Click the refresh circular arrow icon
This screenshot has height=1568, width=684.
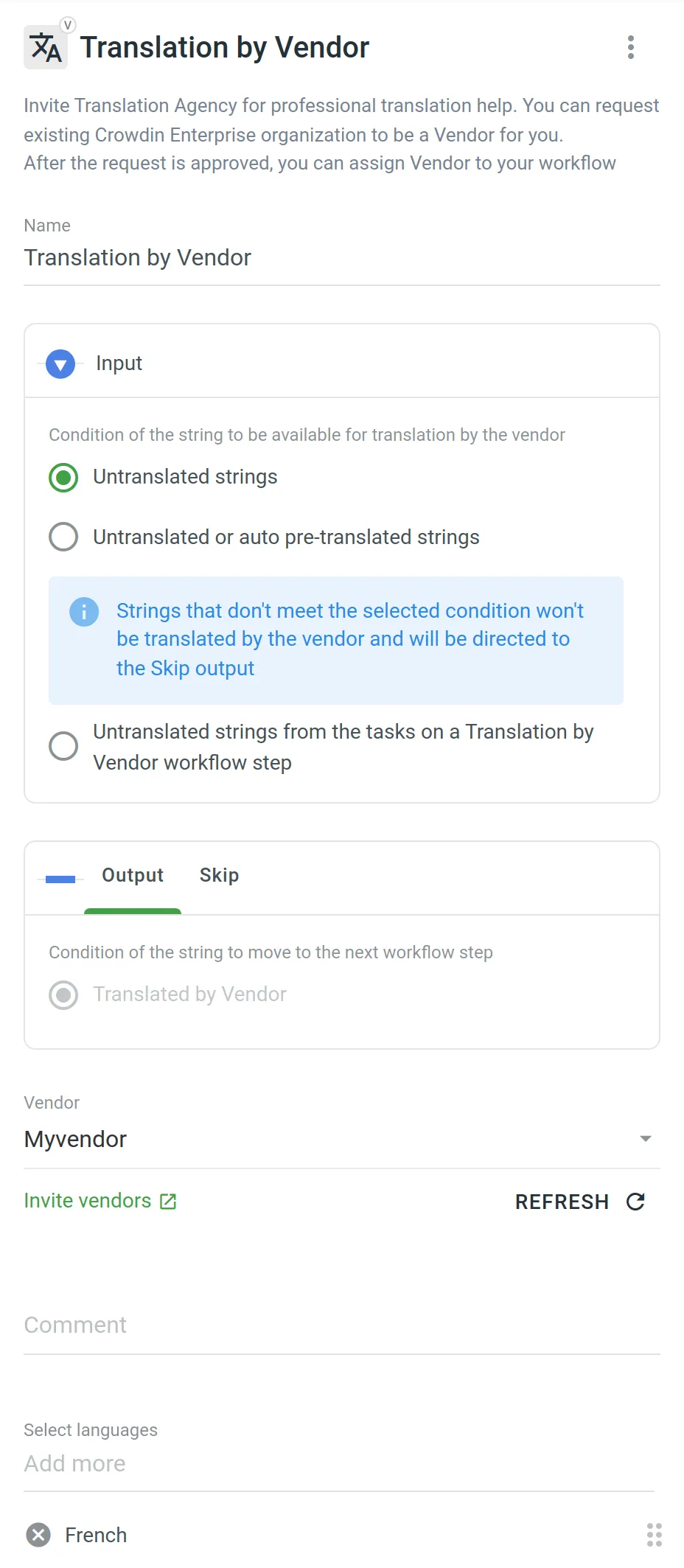(x=635, y=1201)
